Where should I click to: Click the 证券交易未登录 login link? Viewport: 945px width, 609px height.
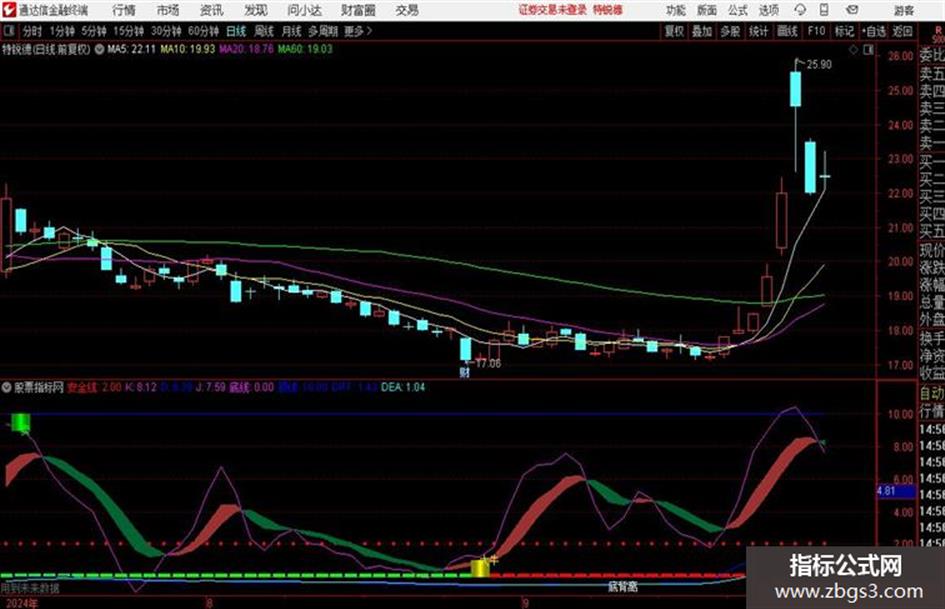coord(552,10)
